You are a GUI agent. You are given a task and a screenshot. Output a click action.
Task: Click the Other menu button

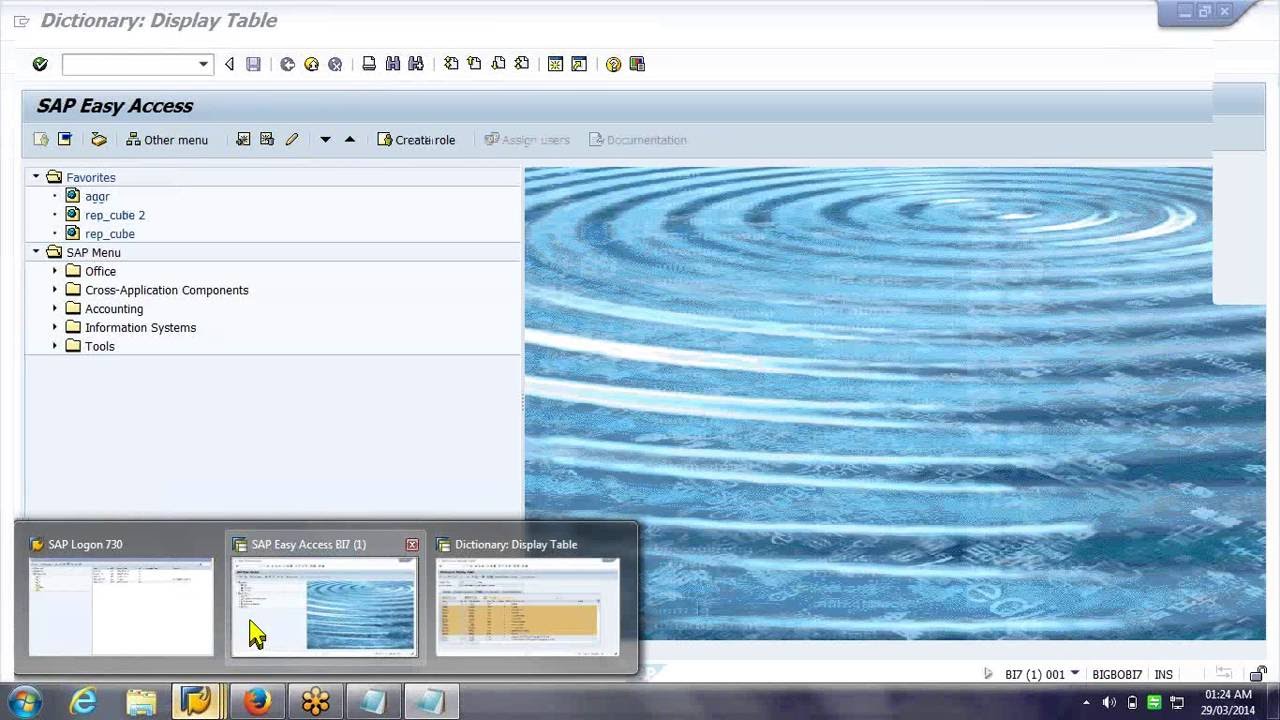[167, 140]
